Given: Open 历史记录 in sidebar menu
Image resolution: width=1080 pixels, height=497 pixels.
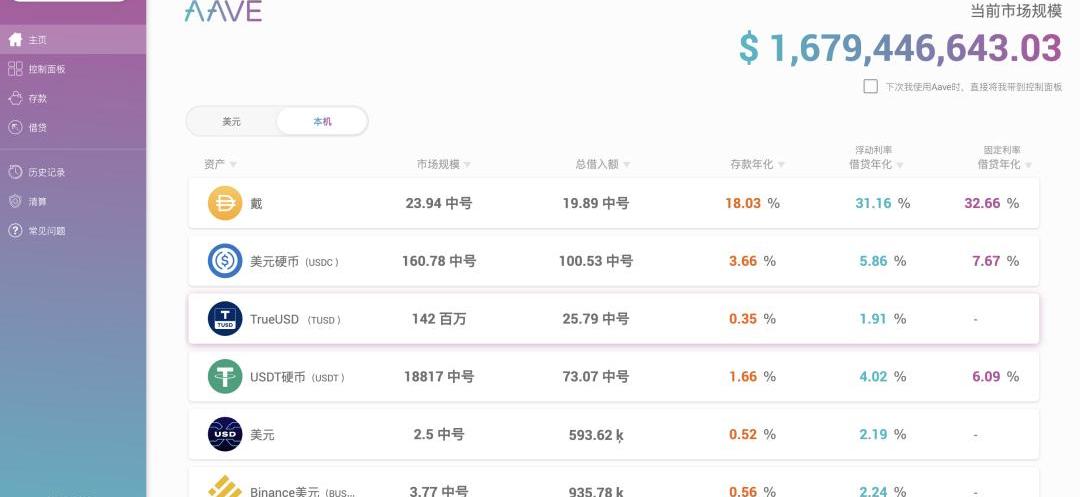Looking at the screenshot, I should (46, 172).
